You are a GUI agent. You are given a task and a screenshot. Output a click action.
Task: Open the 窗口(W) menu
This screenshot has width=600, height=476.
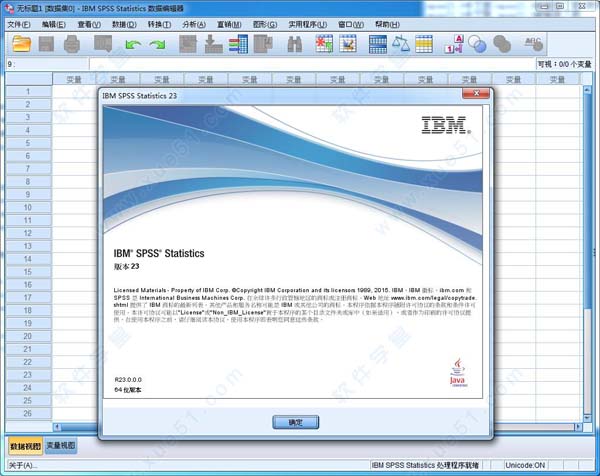point(351,24)
